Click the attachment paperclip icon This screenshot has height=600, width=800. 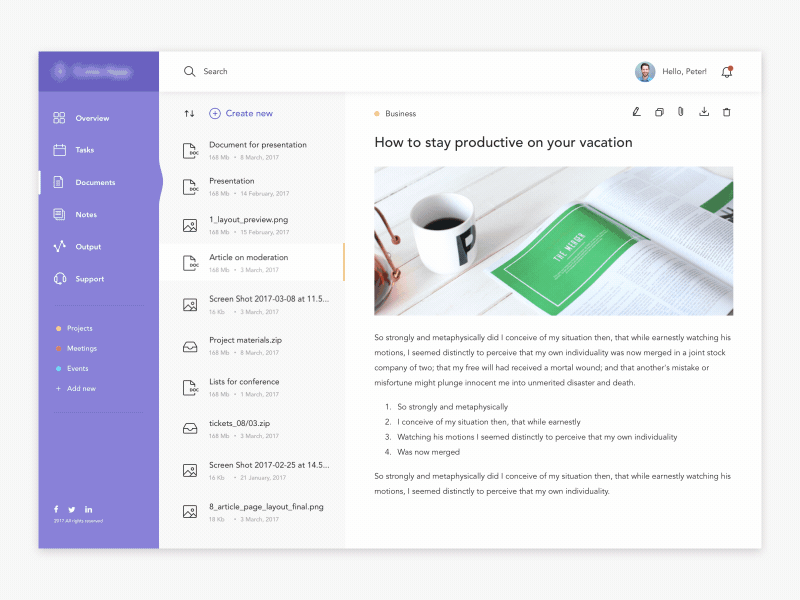[x=681, y=112]
